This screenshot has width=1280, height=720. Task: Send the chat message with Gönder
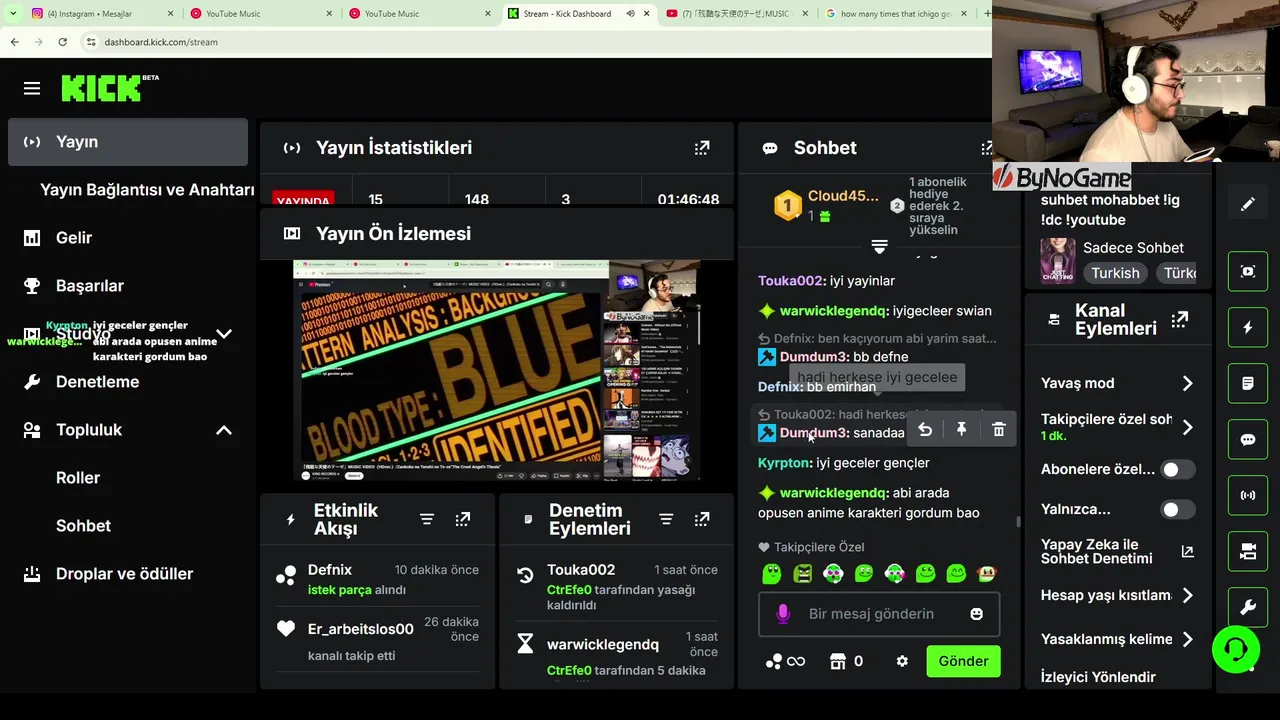963,661
